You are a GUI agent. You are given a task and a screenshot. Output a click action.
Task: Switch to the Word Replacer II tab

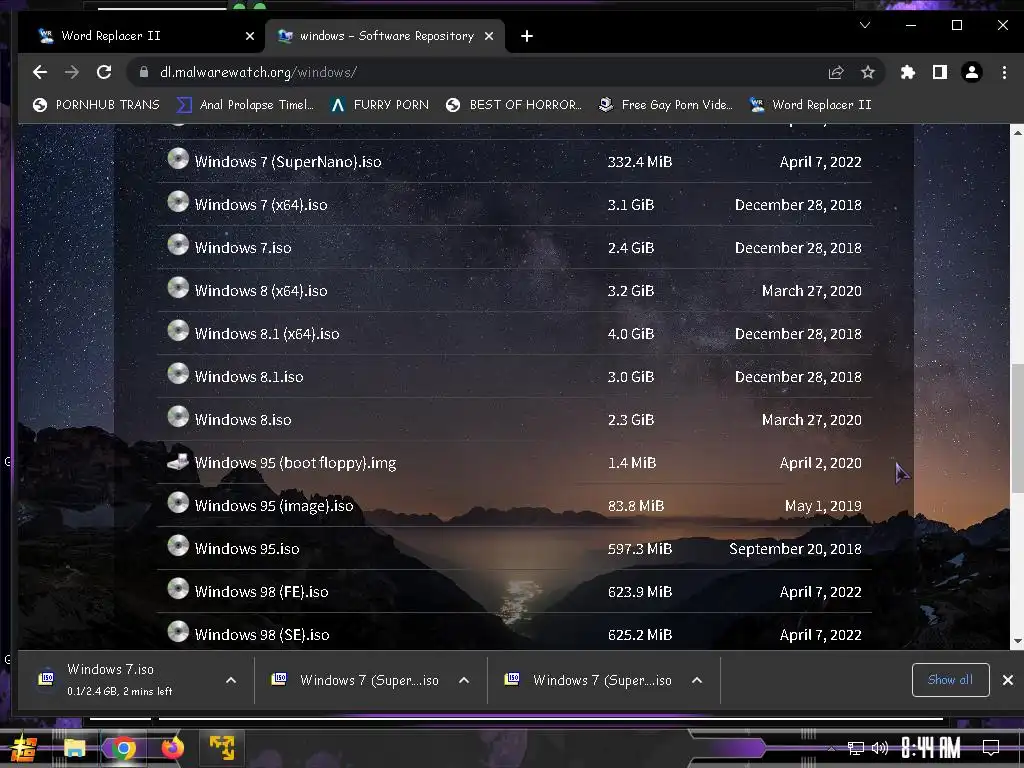pos(142,36)
